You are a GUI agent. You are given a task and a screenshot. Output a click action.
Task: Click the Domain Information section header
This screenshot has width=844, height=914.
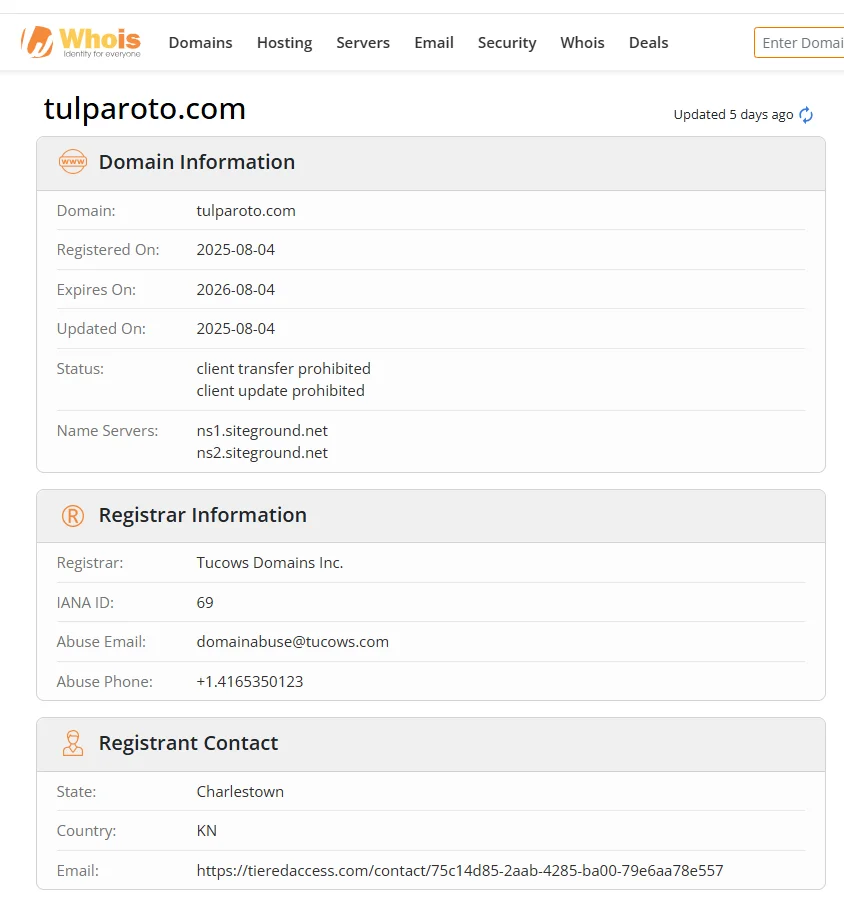[x=431, y=163]
